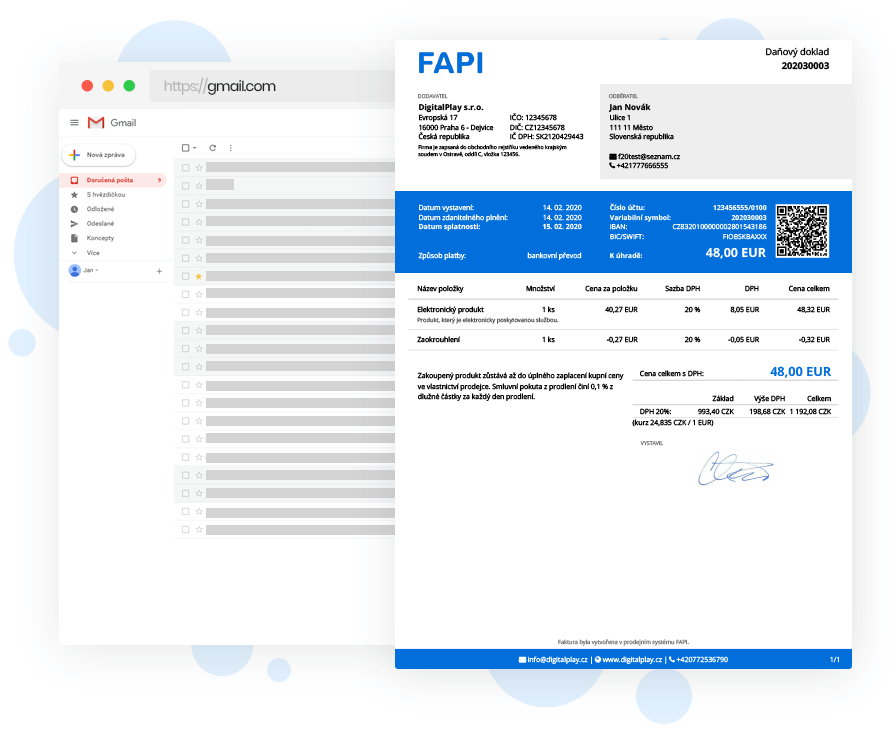Open the Gmail main menu hamburger icon
Screen dimensions: 896x734
click(74, 122)
